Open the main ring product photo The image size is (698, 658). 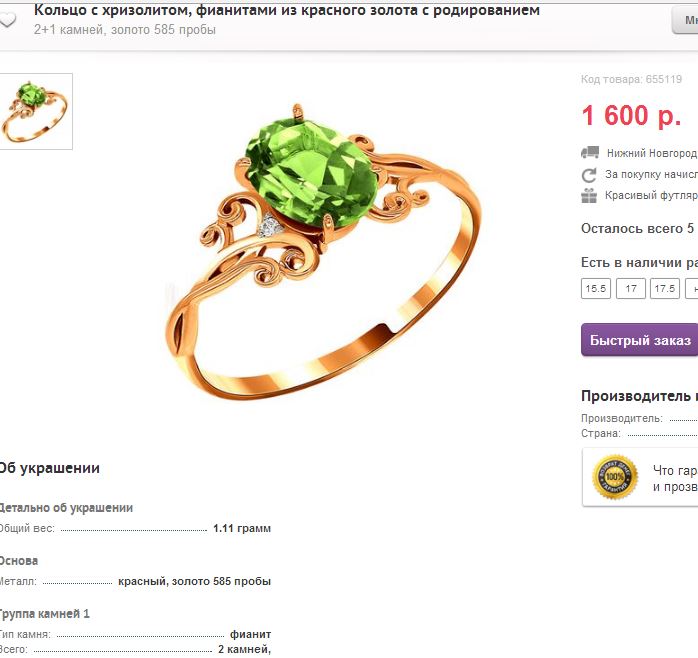click(324, 252)
